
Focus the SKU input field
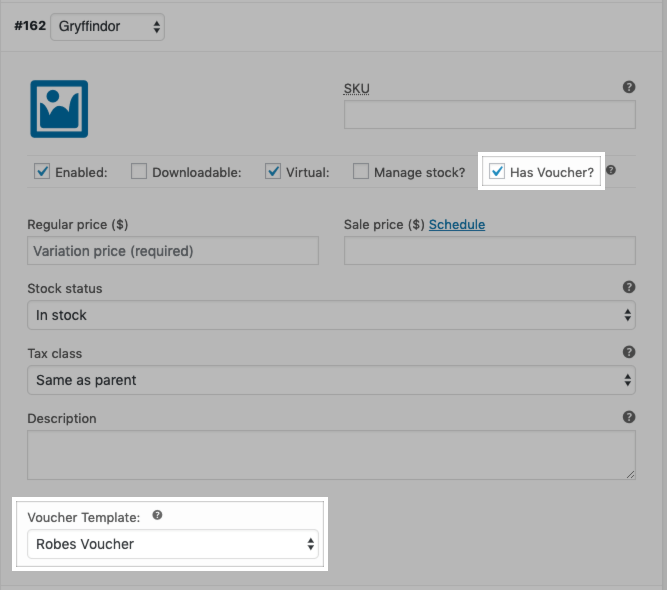(490, 114)
